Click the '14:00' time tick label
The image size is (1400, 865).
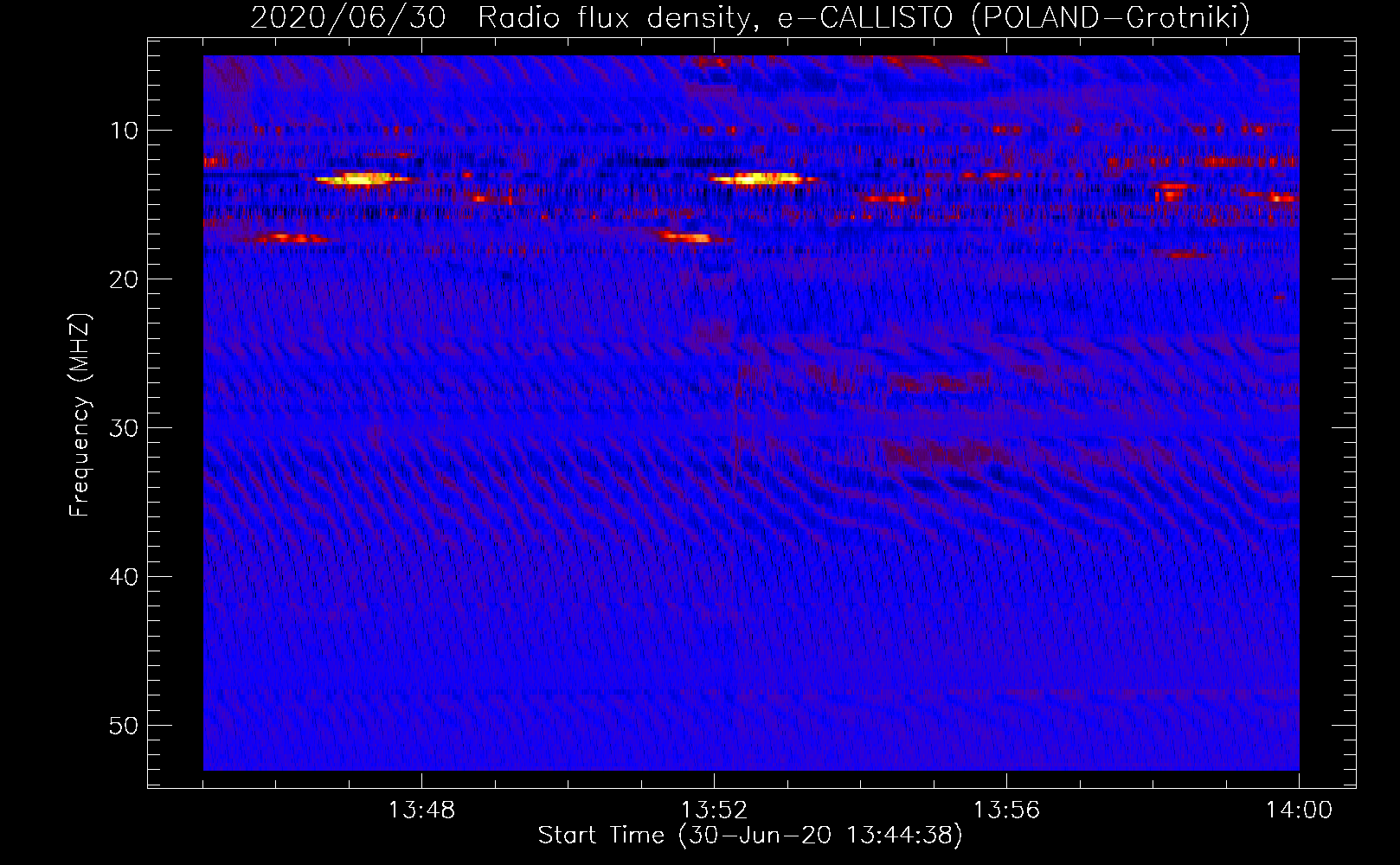[1299, 811]
